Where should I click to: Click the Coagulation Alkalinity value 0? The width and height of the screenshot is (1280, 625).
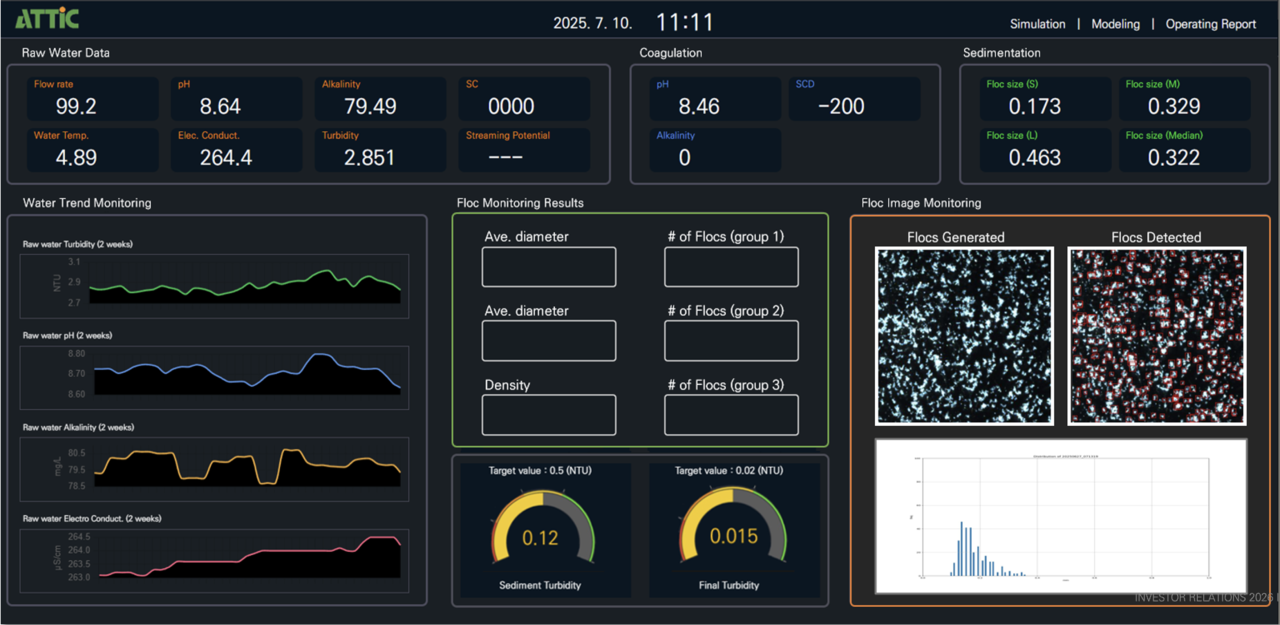(x=685, y=157)
